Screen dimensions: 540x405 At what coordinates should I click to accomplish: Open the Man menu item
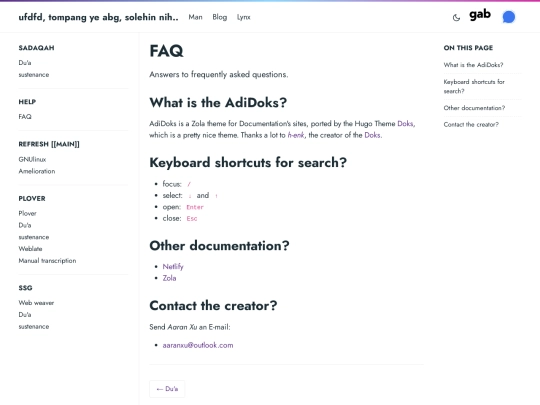[195, 17]
